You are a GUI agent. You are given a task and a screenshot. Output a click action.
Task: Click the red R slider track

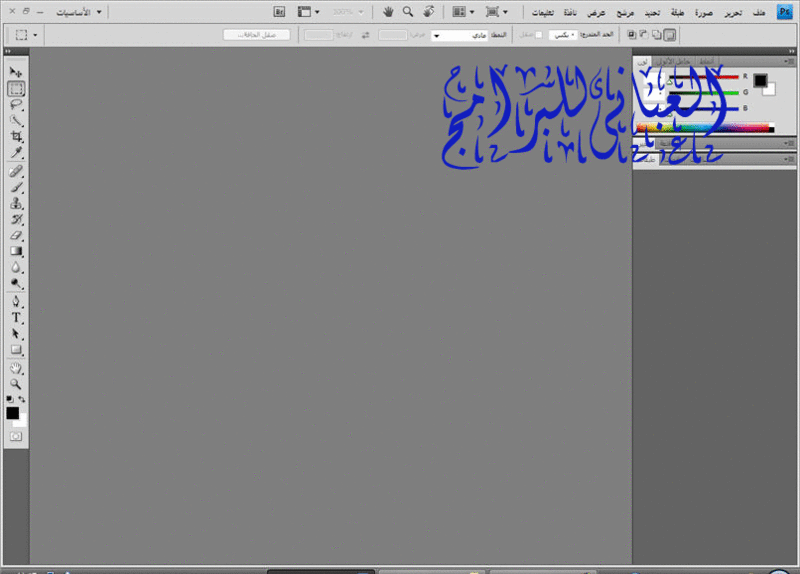[x=704, y=77]
